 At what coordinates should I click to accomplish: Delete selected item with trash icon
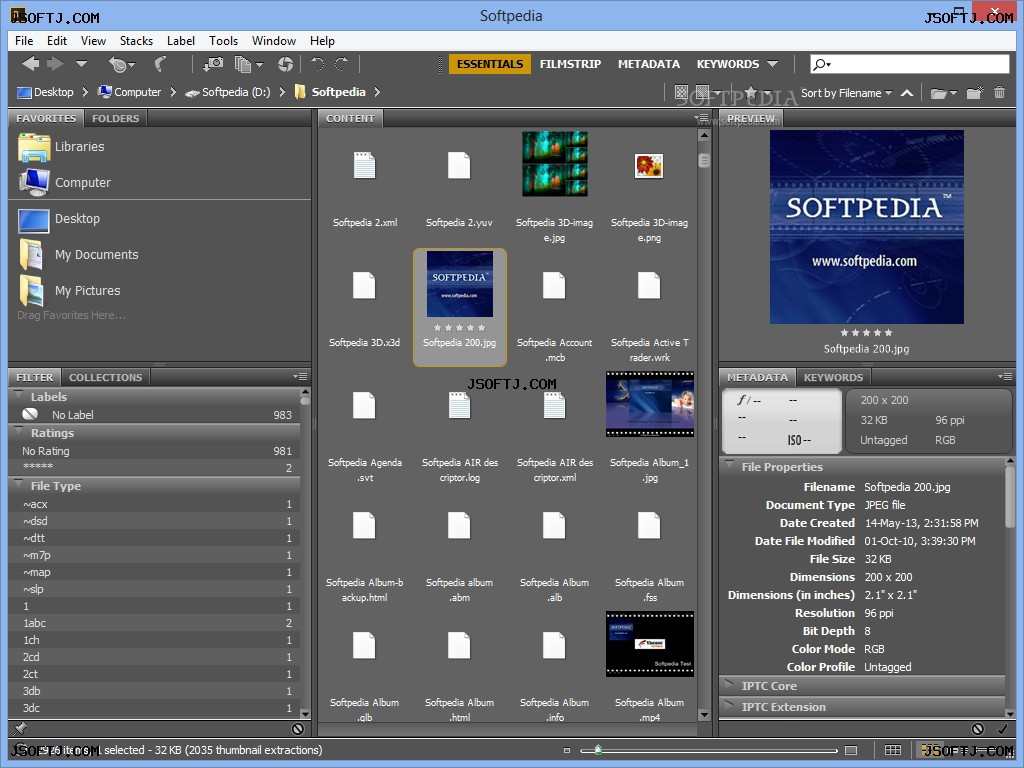point(999,93)
